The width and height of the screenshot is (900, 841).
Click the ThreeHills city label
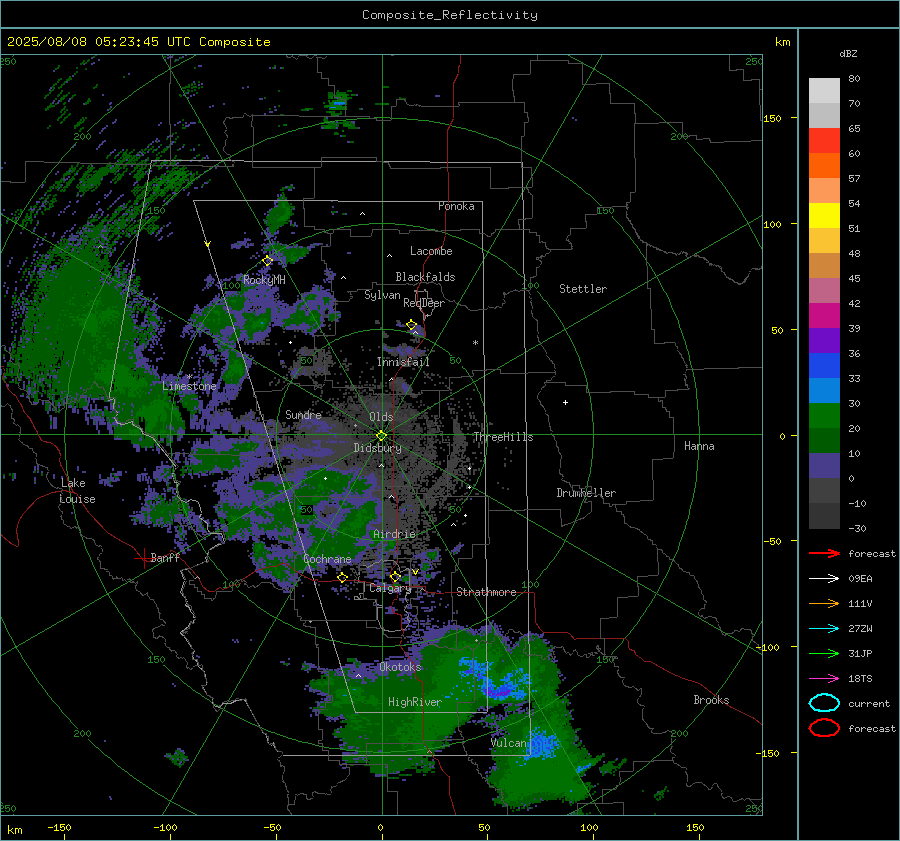tap(503, 437)
